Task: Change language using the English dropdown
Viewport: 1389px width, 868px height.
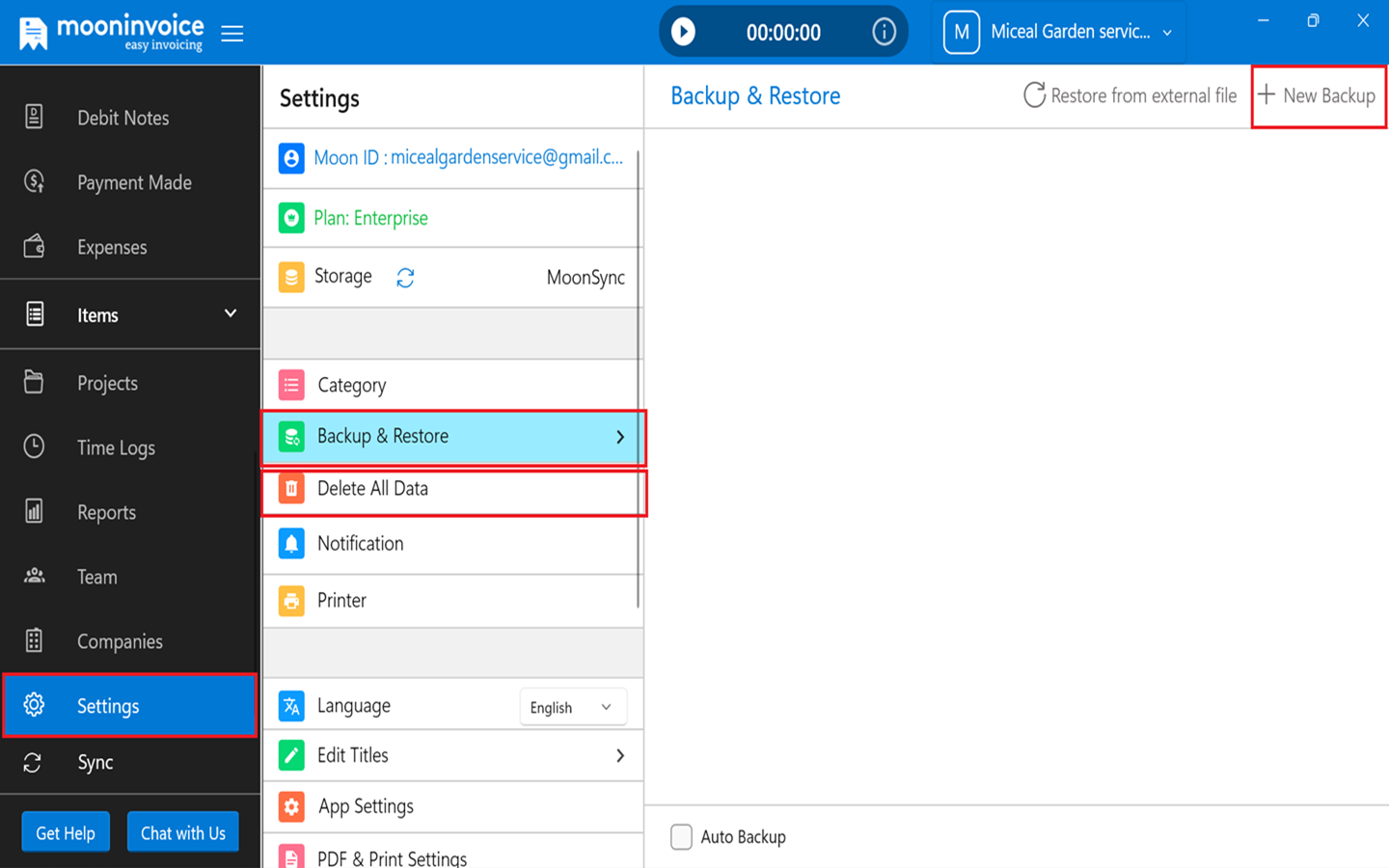Action: [x=572, y=706]
